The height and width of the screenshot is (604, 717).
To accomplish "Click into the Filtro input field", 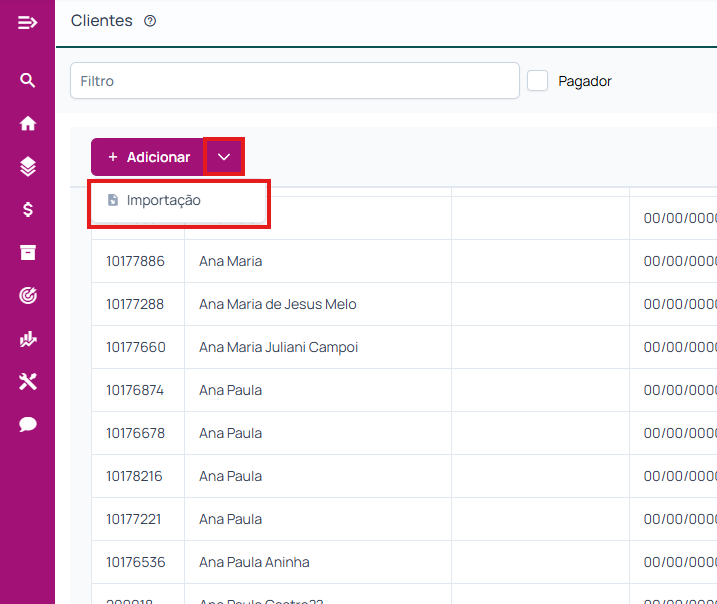I will click(x=294, y=81).
